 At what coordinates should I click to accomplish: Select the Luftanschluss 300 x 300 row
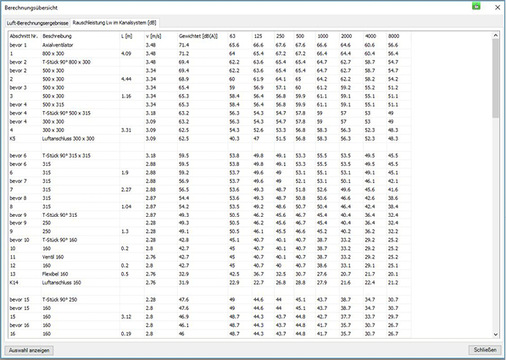pos(210,138)
